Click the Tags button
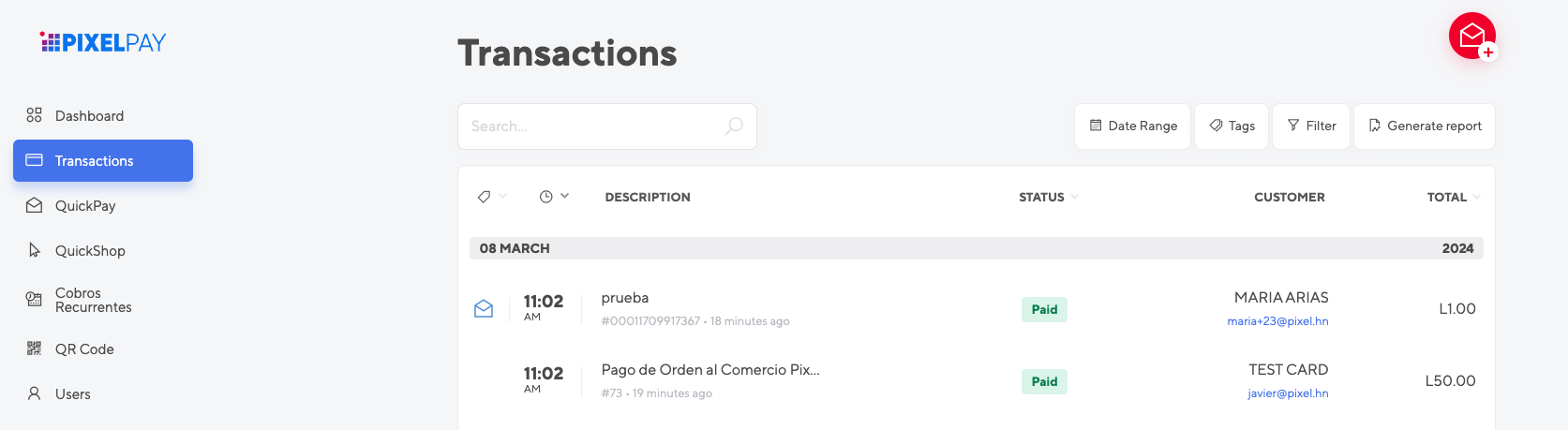 (x=1232, y=126)
